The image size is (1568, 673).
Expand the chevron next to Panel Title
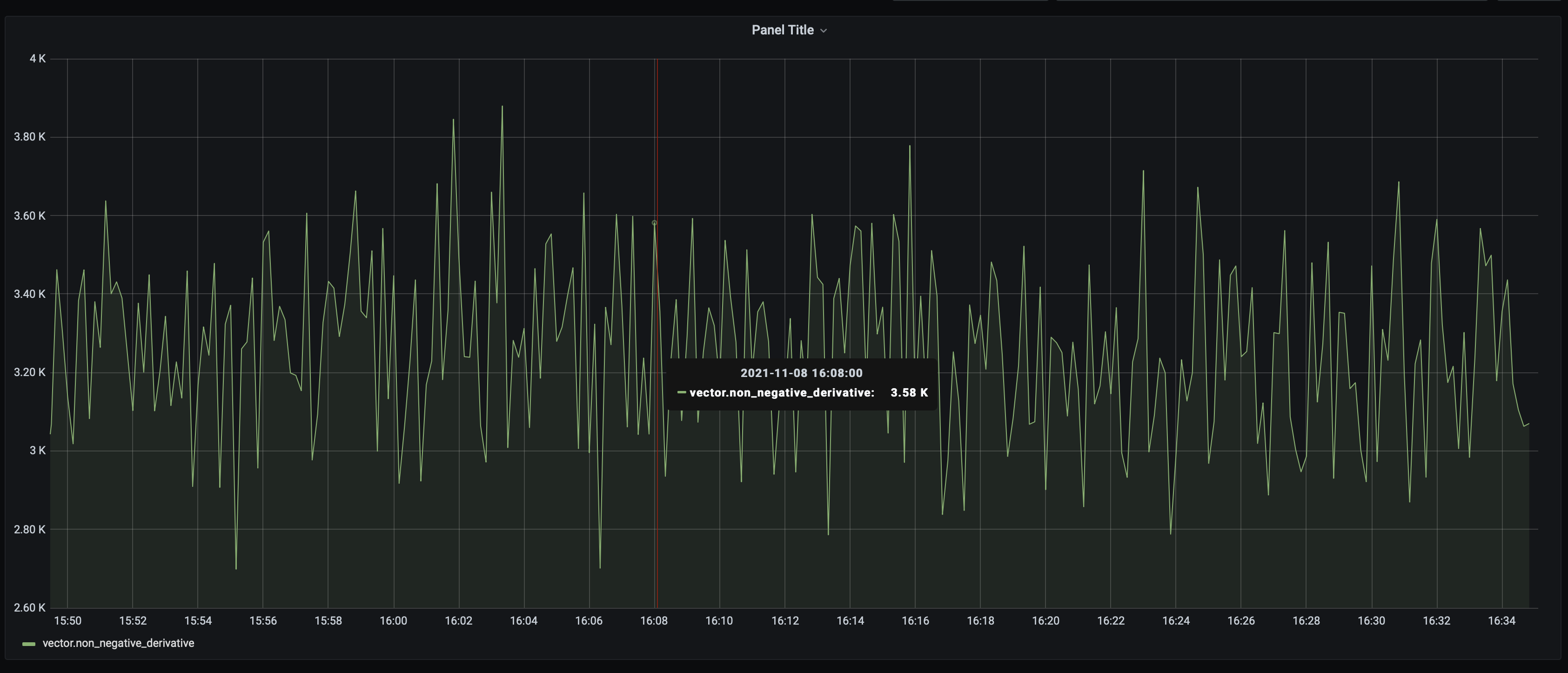coord(825,30)
